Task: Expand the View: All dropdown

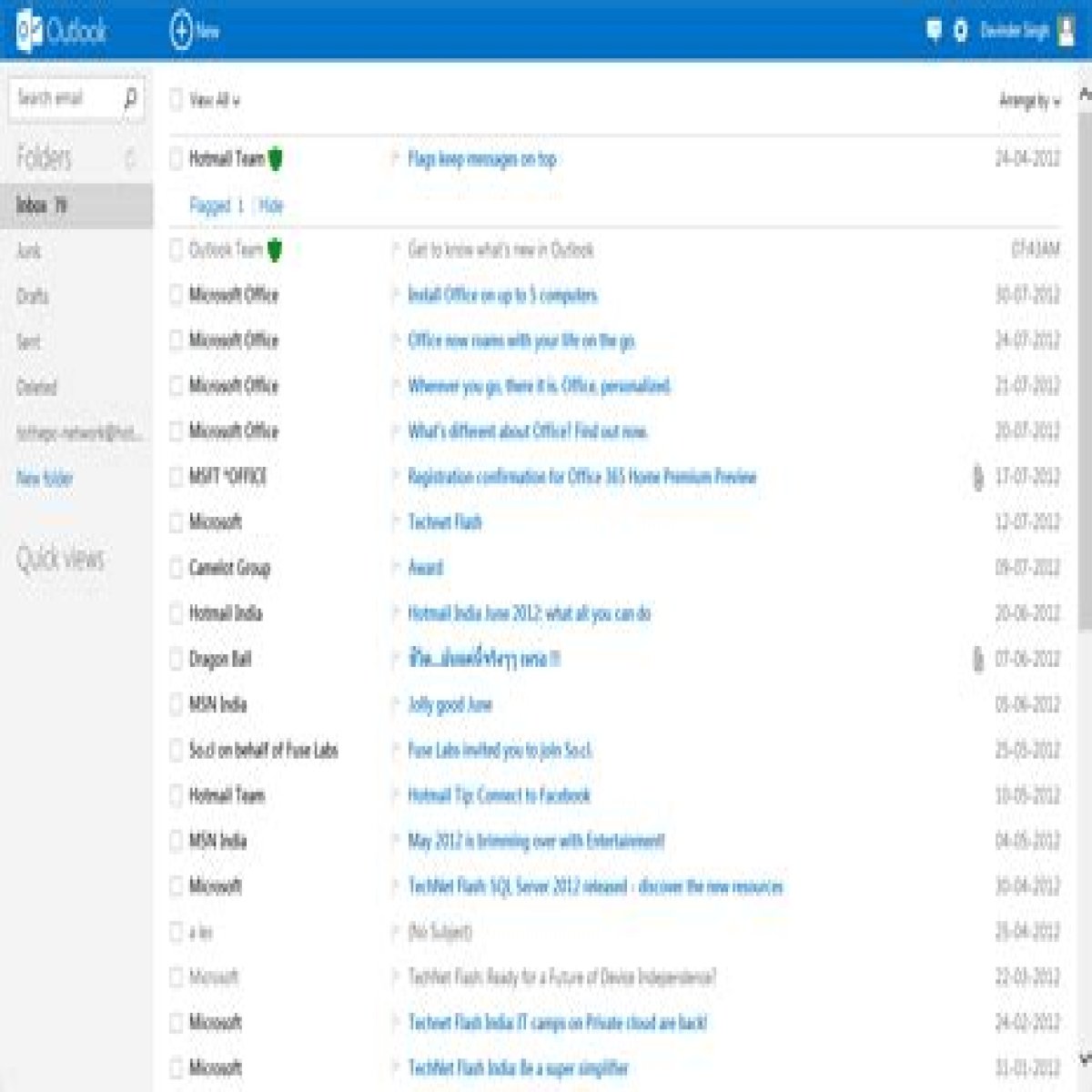Action: click(215, 100)
